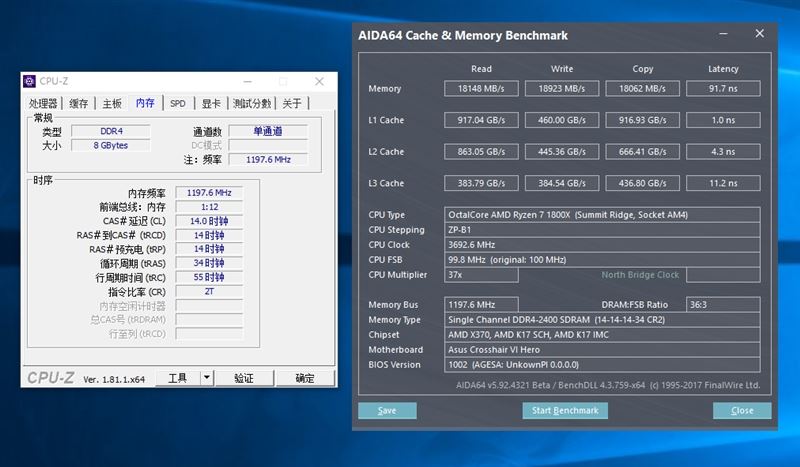Image resolution: width=800 pixels, height=467 pixels.
Task: Click the 2T command rate value
Action: coord(209,291)
